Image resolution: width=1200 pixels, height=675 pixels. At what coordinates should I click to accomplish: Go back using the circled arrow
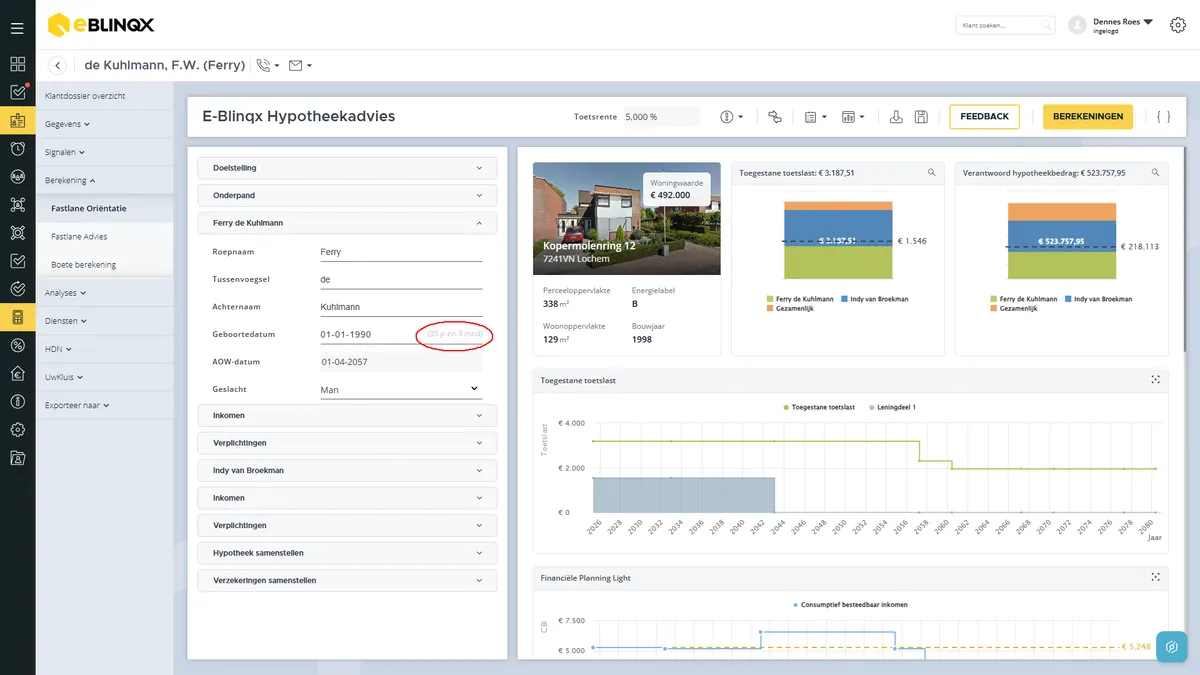coord(58,65)
